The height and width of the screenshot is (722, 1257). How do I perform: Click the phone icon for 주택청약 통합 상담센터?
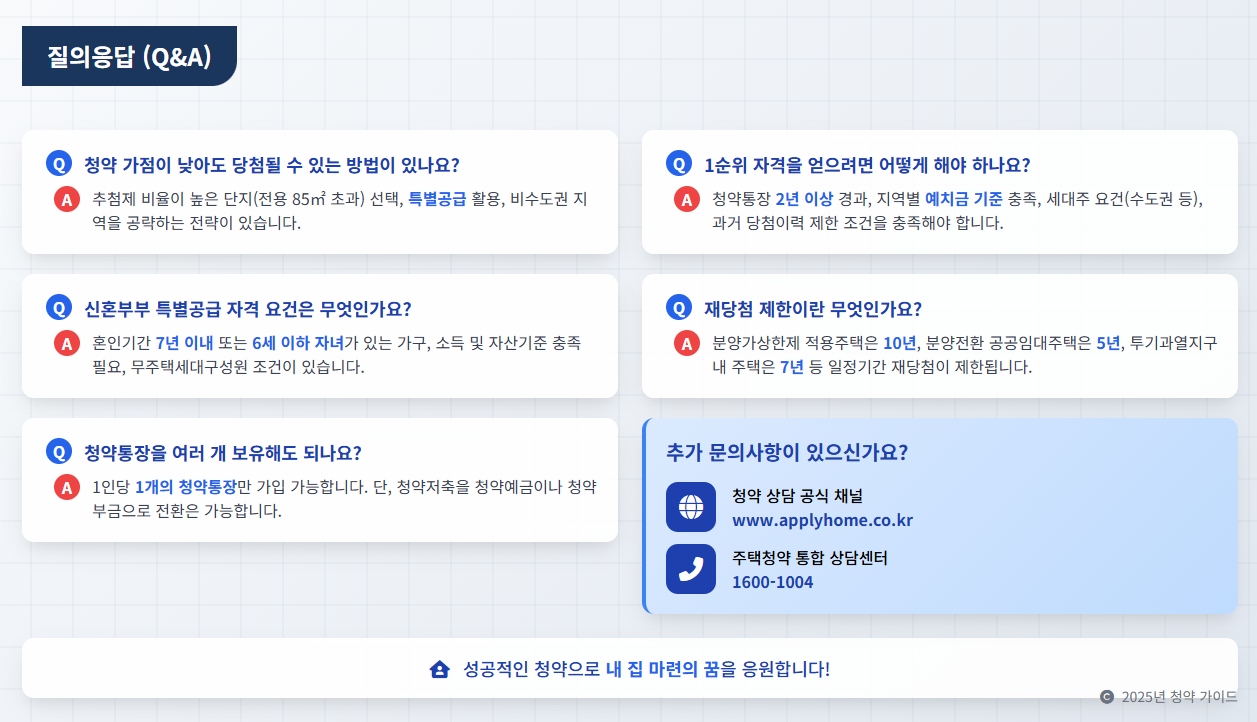pyautogui.click(x=691, y=569)
